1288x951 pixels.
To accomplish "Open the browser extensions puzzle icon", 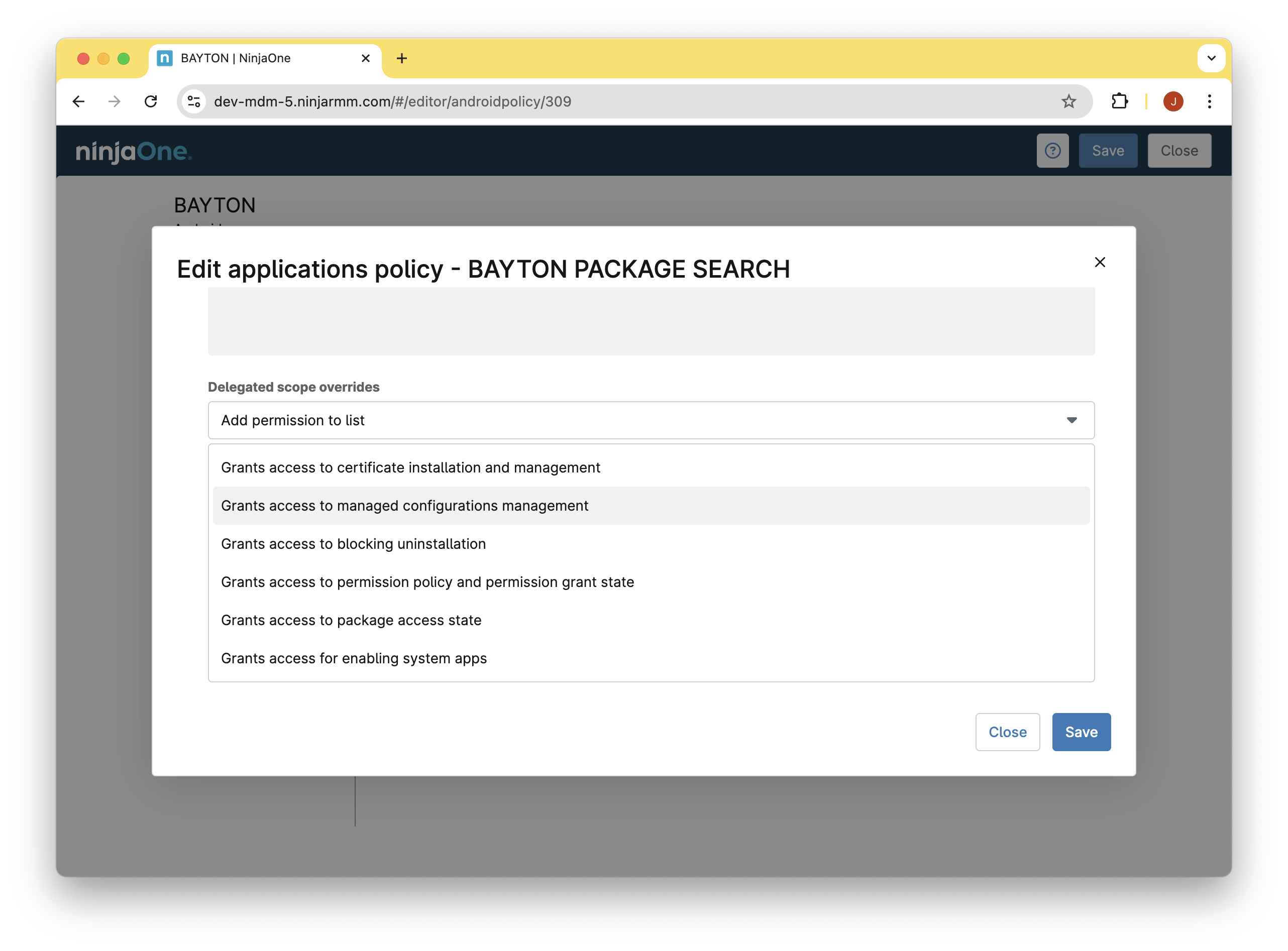I will [x=1119, y=102].
